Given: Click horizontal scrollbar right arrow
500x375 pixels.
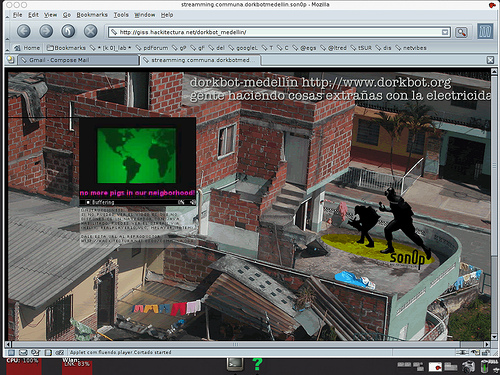Looking at the screenshot, I should (487, 344).
